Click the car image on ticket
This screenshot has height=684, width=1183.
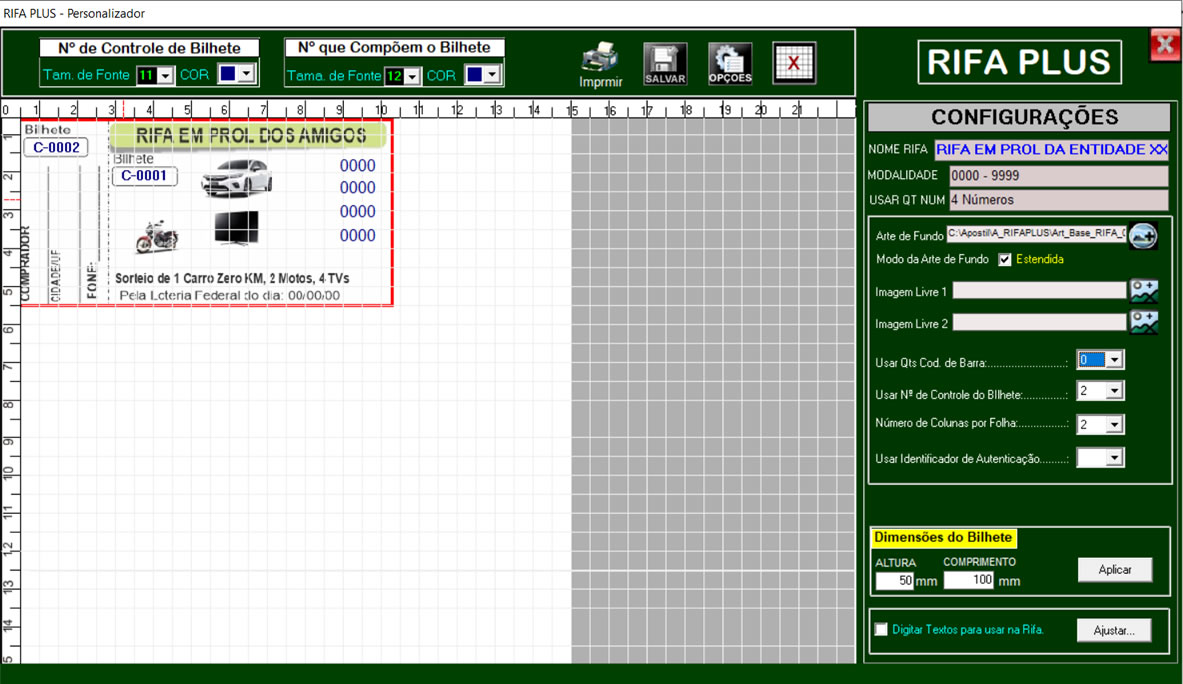(236, 178)
